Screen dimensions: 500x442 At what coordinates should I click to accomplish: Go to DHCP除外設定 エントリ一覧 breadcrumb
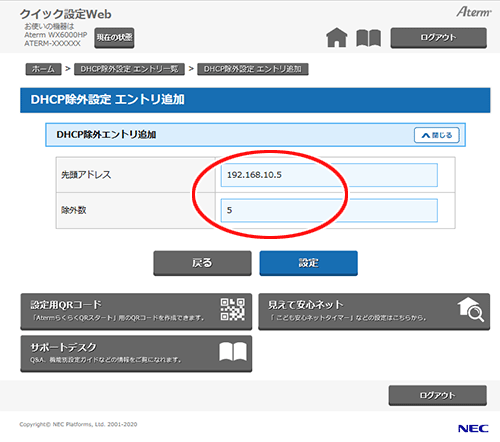[129, 69]
